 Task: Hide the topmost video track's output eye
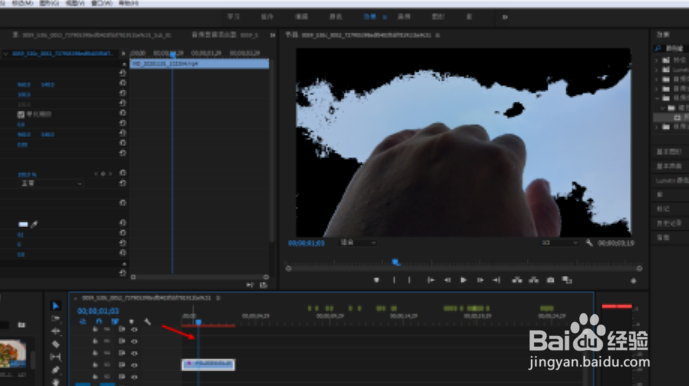(x=134, y=329)
